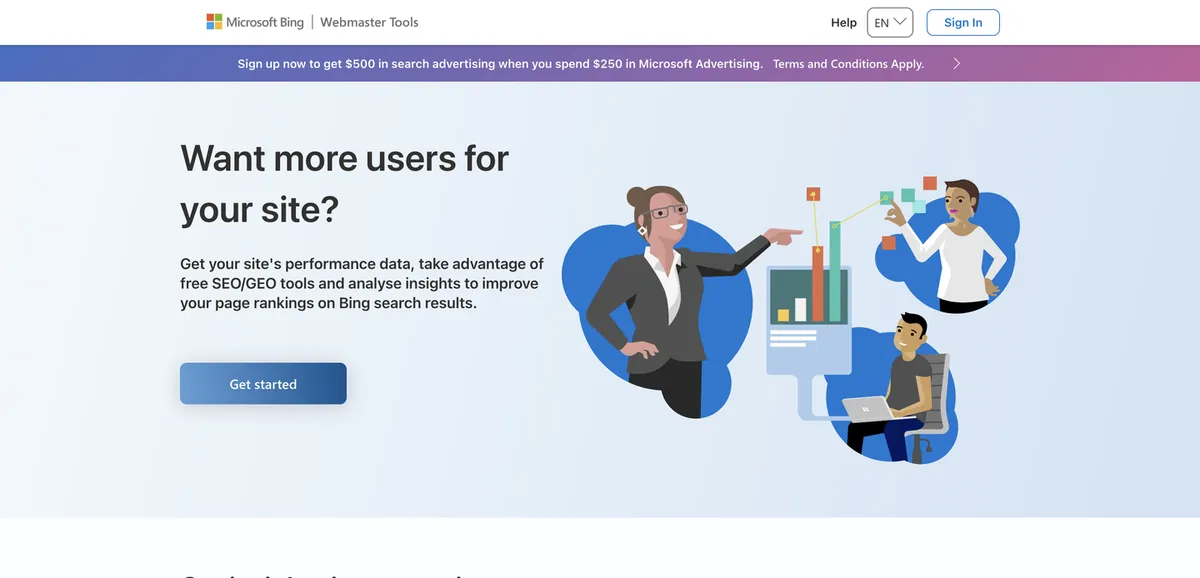Open Terms and Conditions Apply link
The image size is (1200, 578).
tap(848, 63)
